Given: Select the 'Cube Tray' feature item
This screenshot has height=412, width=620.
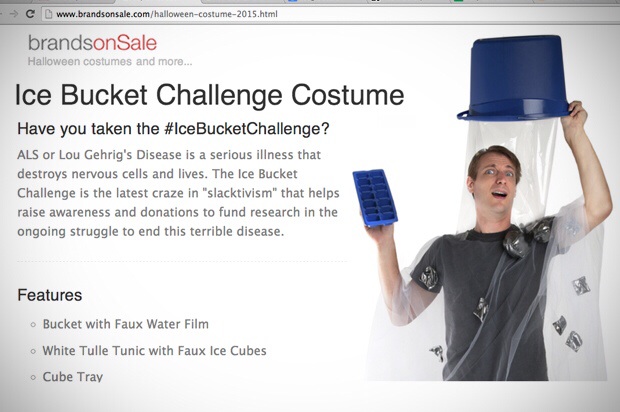Looking at the screenshot, I should tap(73, 377).
